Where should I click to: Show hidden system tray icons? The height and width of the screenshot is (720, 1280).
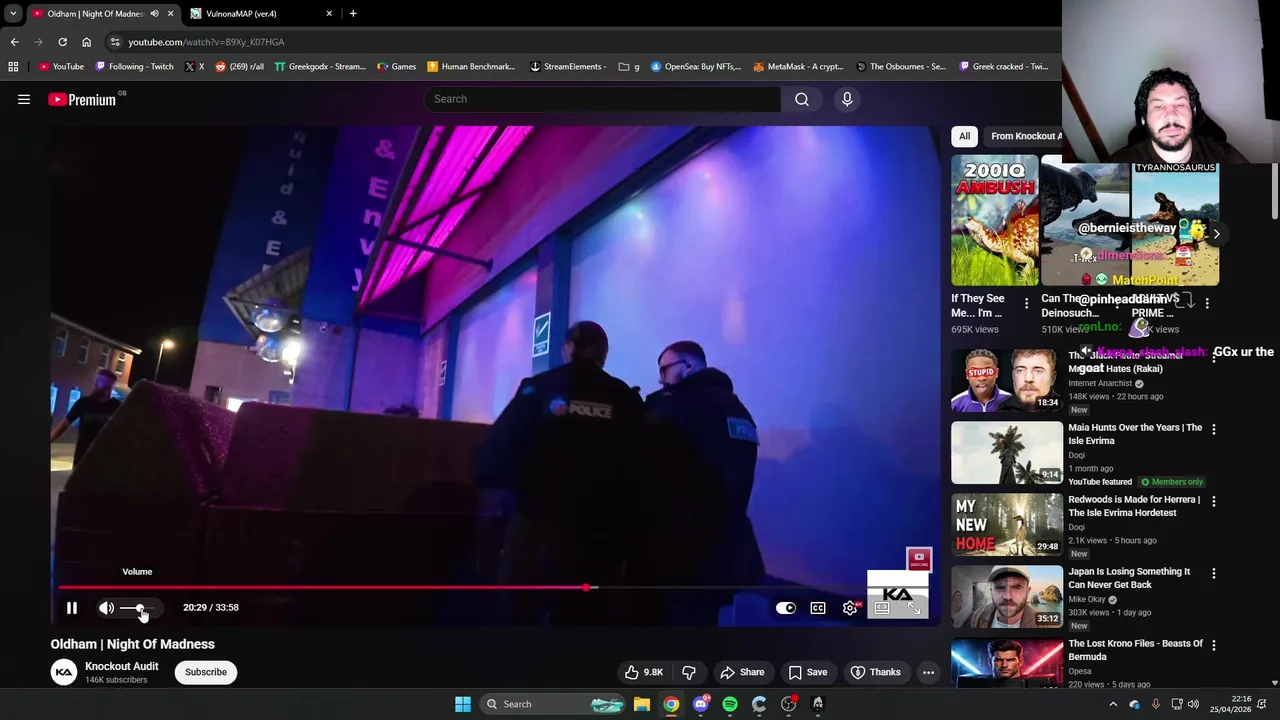point(1113,704)
